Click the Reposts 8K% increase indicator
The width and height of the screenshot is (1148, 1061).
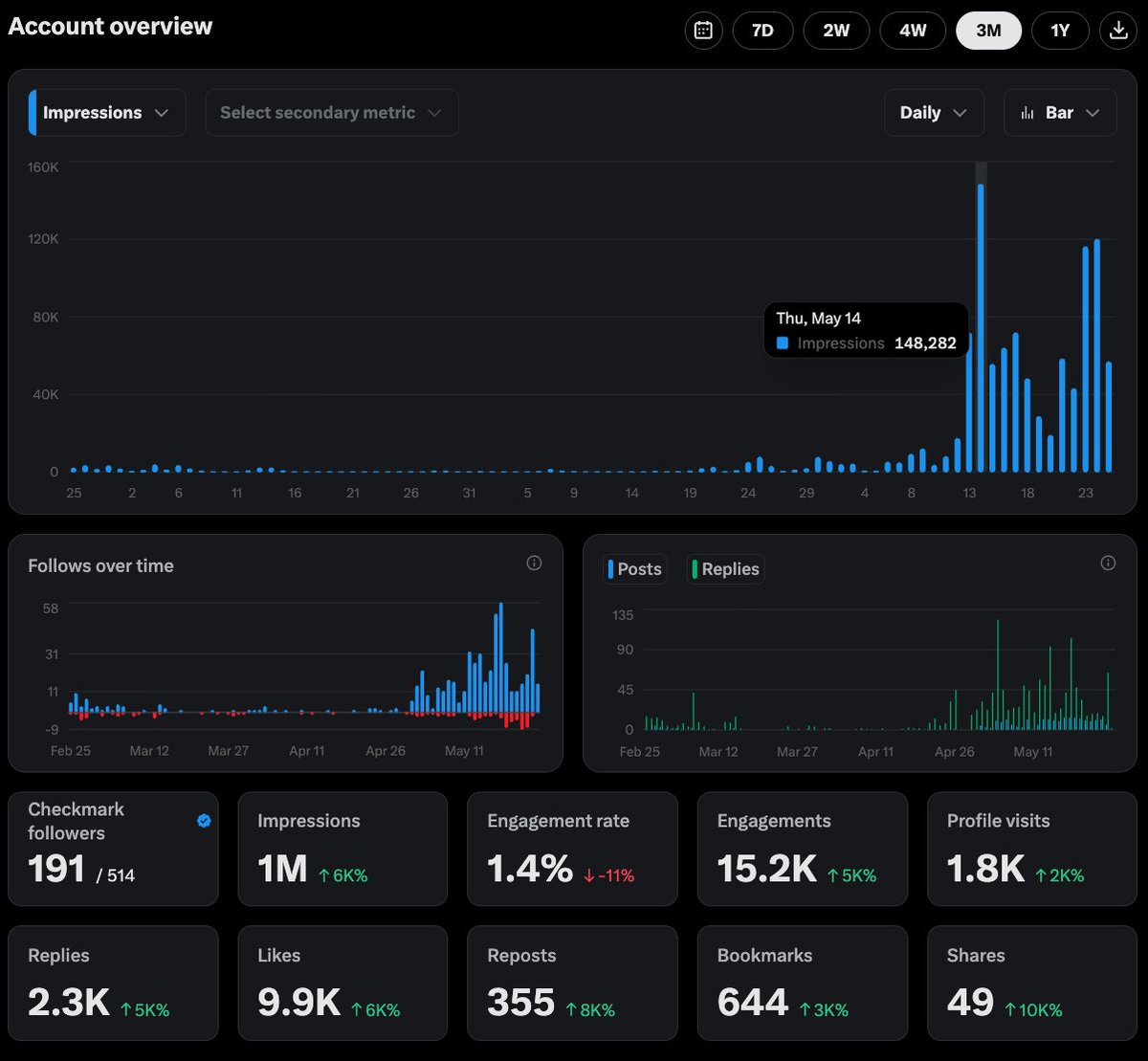(x=588, y=1009)
